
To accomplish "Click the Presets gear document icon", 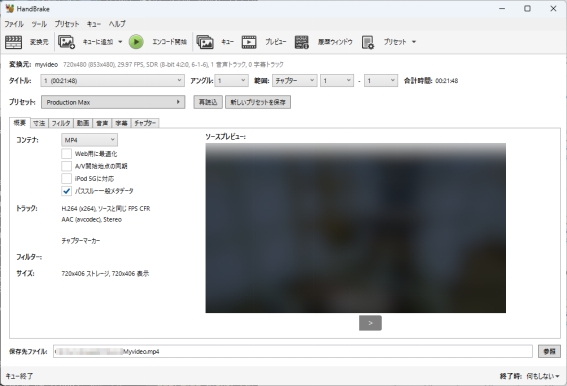I will (368, 42).
